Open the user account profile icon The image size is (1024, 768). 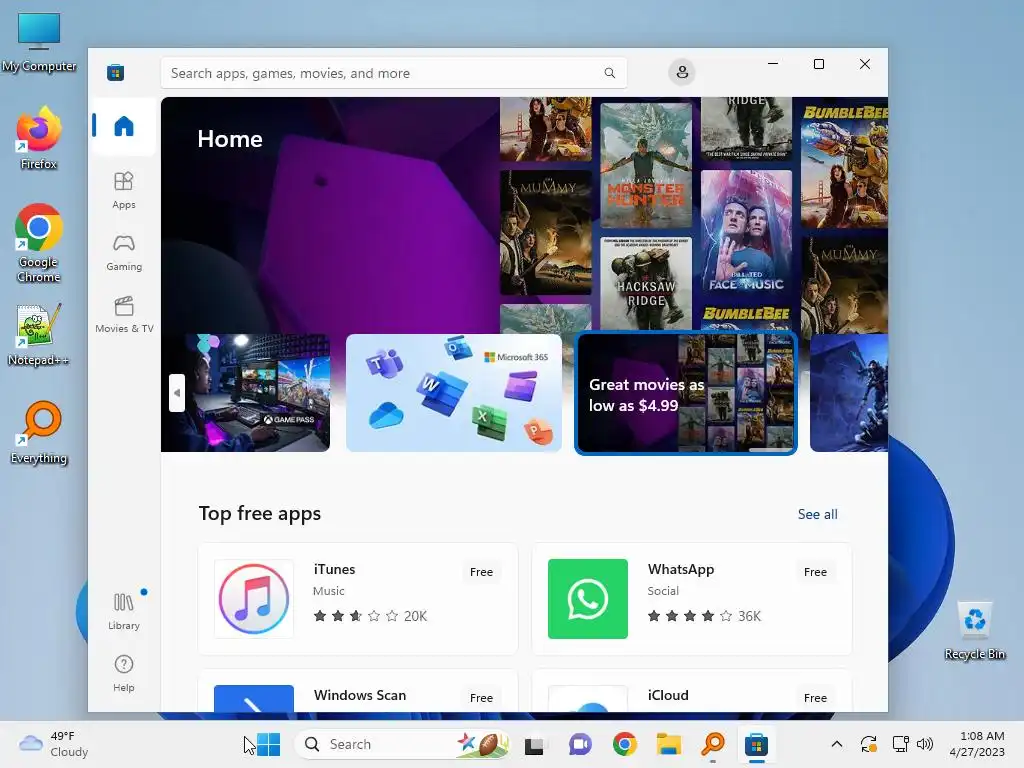pos(682,72)
